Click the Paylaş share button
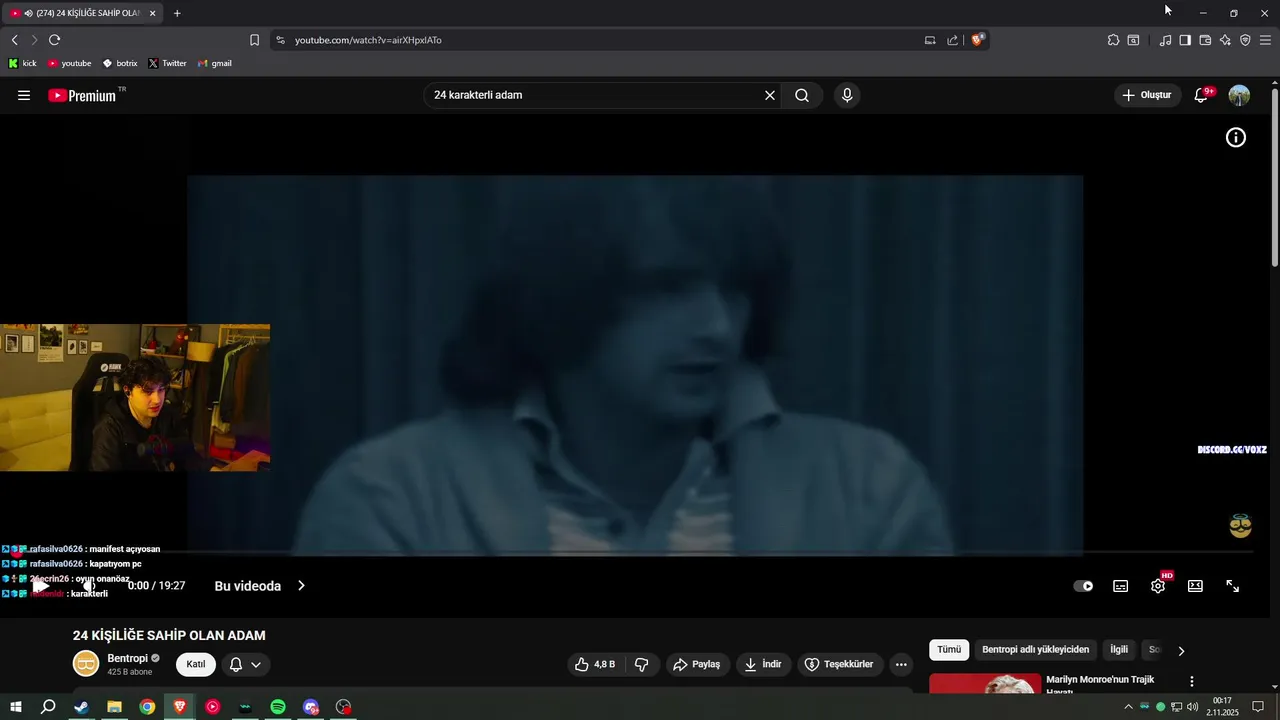The width and height of the screenshot is (1280, 720). (x=697, y=664)
